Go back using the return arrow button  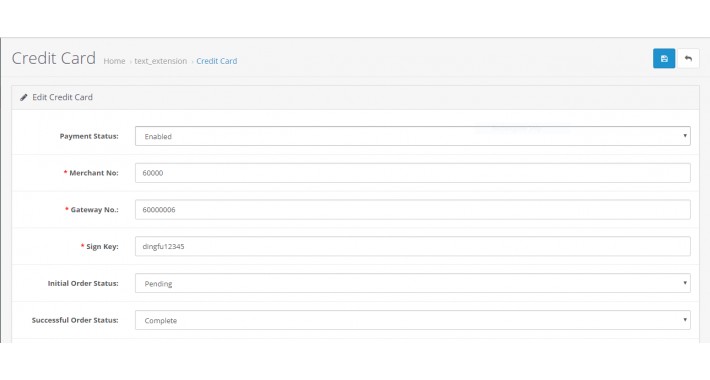click(688, 58)
